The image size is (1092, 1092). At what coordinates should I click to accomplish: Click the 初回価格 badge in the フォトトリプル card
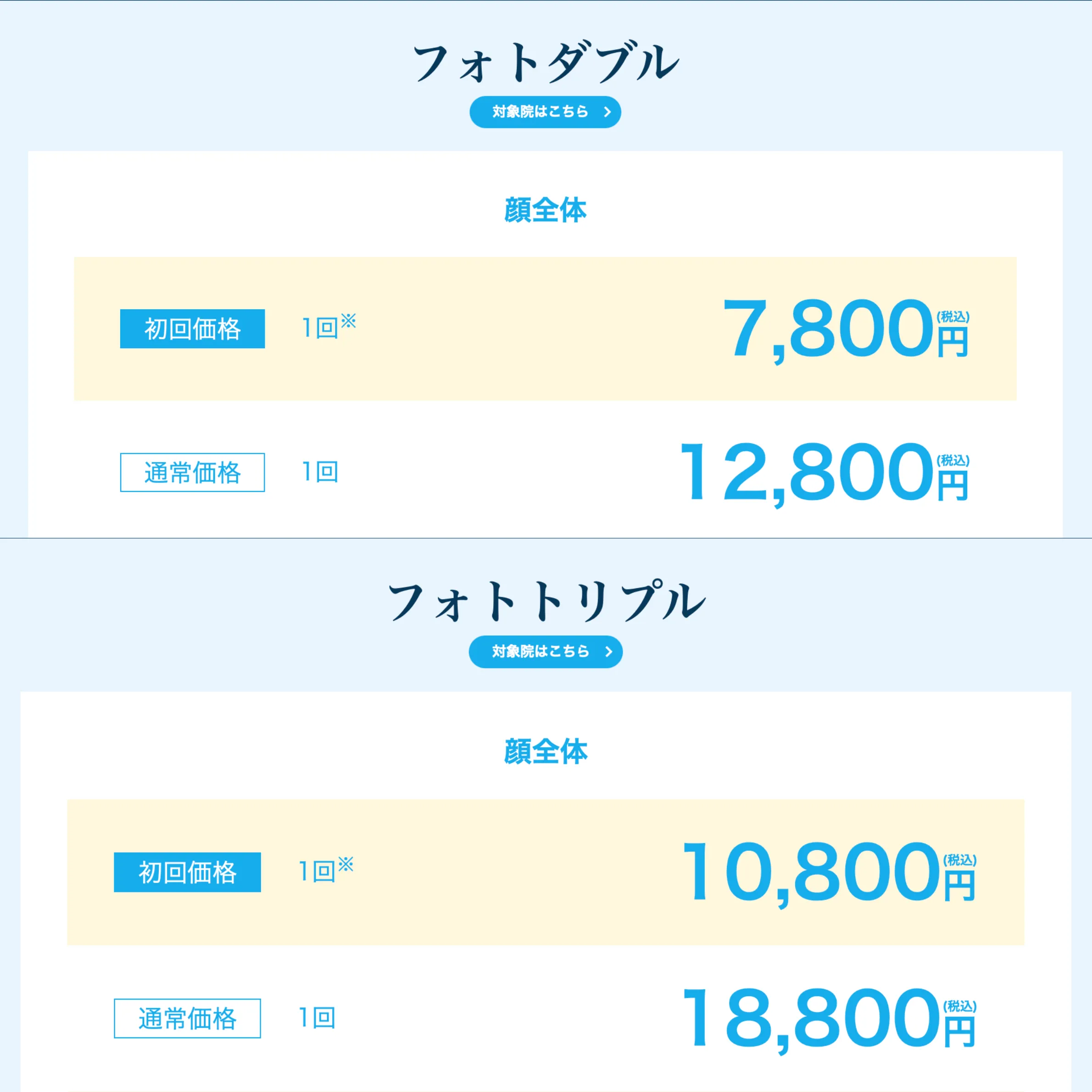coord(187,872)
